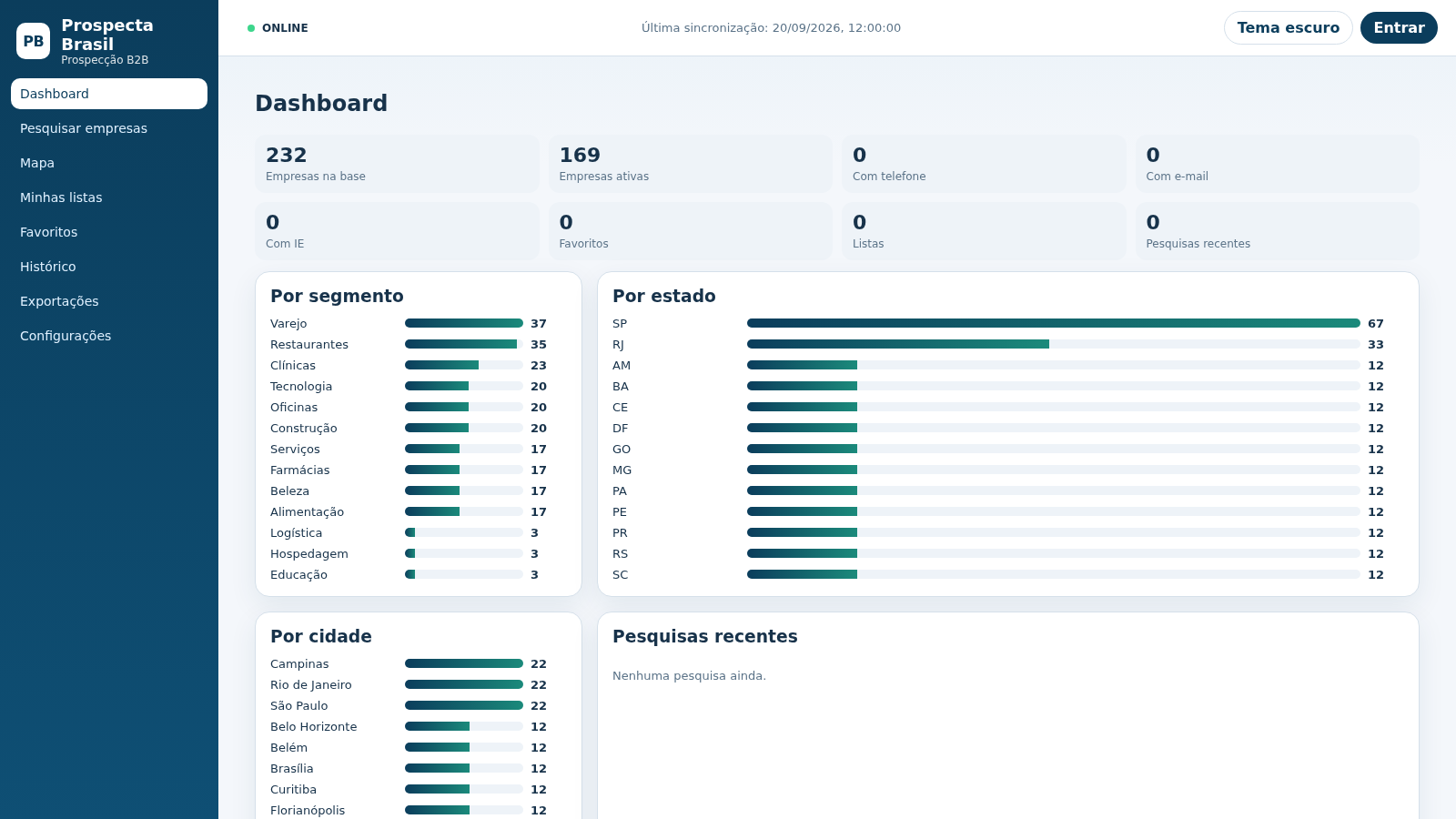
Task: Click the Hospedagem segment label
Action: pyautogui.click(x=309, y=553)
